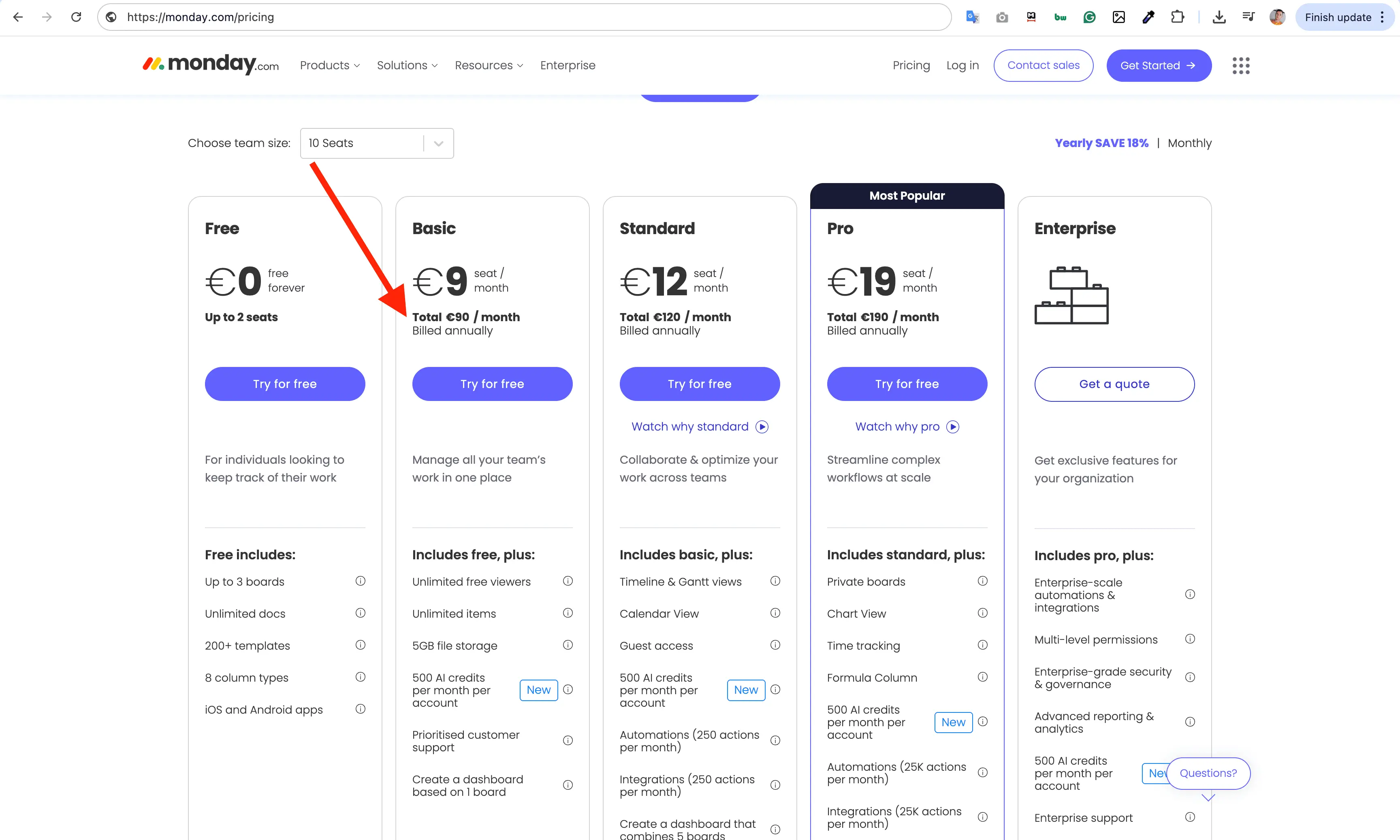
Task: Show info for Timeline & Gantt views
Action: (x=775, y=581)
